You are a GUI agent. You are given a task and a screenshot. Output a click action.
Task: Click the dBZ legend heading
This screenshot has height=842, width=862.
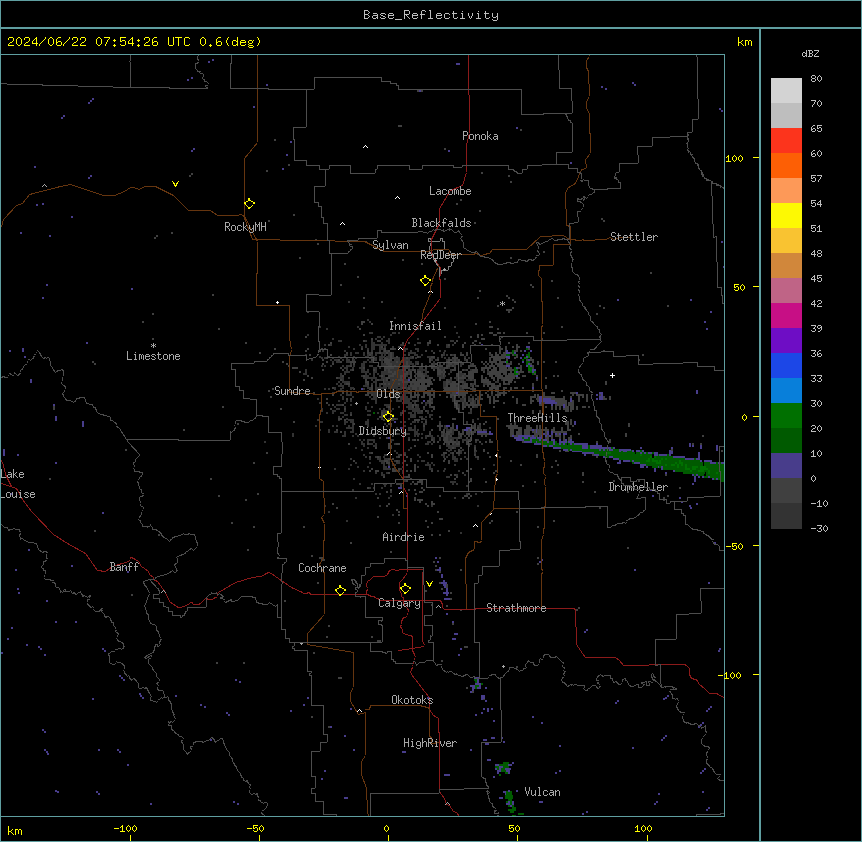pos(810,53)
